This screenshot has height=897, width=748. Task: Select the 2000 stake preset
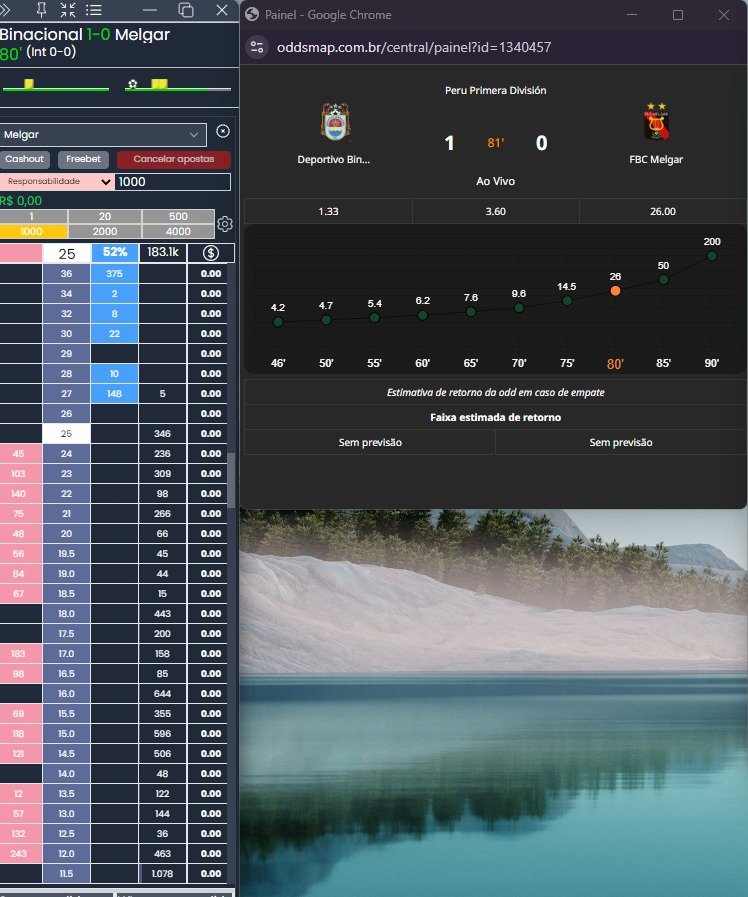click(104, 231)
